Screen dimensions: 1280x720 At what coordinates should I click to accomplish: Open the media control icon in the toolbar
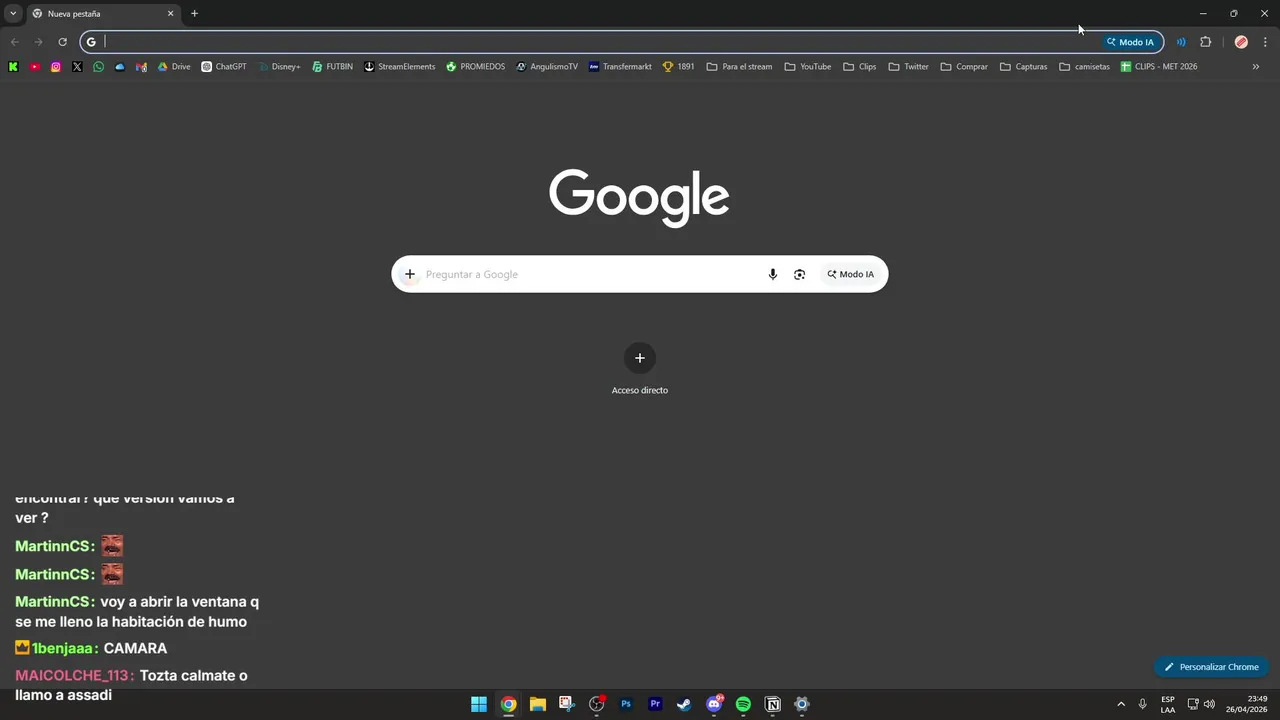pyautogui.click(x=1181, y=42)
